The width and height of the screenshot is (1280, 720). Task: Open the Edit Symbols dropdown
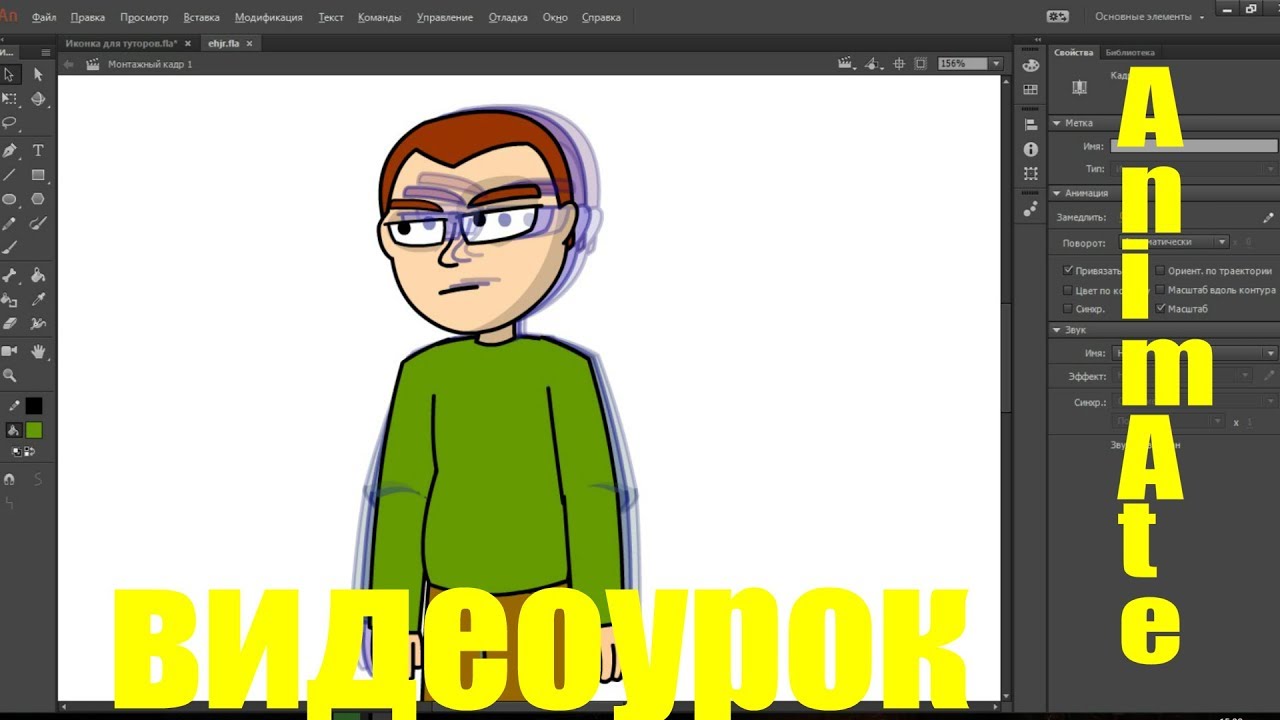874,63
